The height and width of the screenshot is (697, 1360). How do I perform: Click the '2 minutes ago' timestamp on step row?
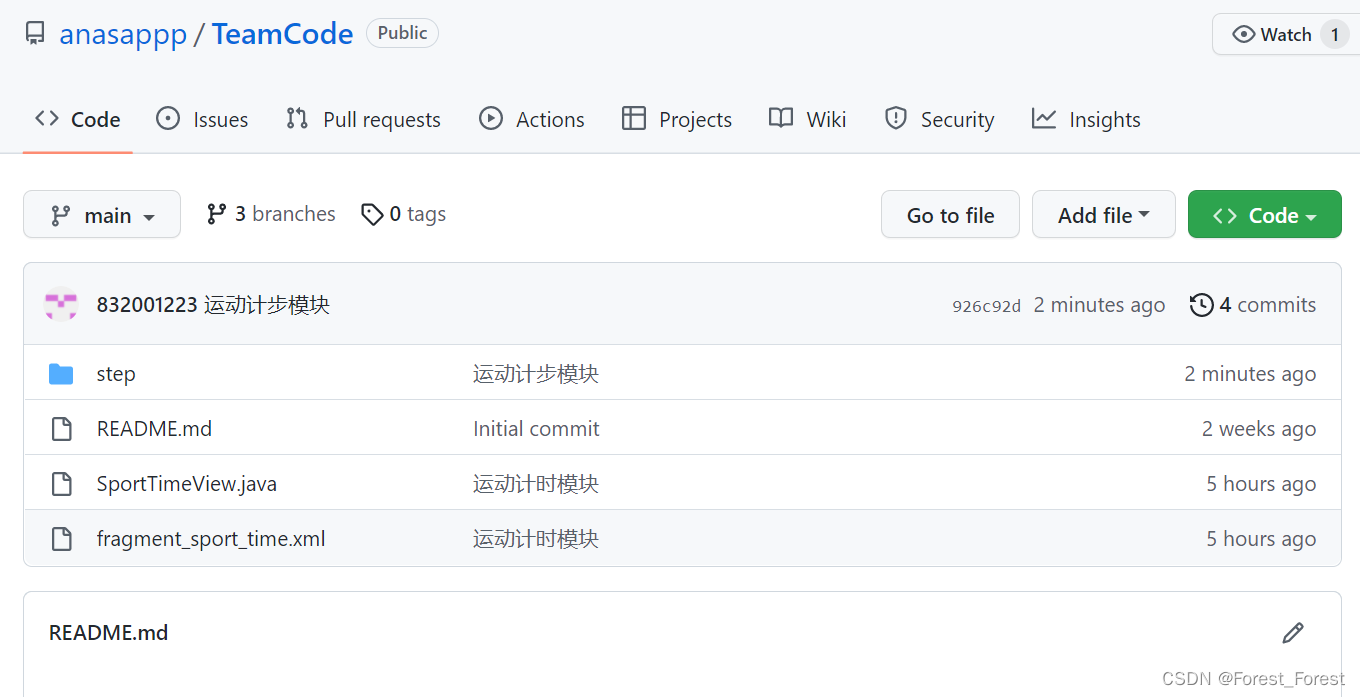(1250, 374)
